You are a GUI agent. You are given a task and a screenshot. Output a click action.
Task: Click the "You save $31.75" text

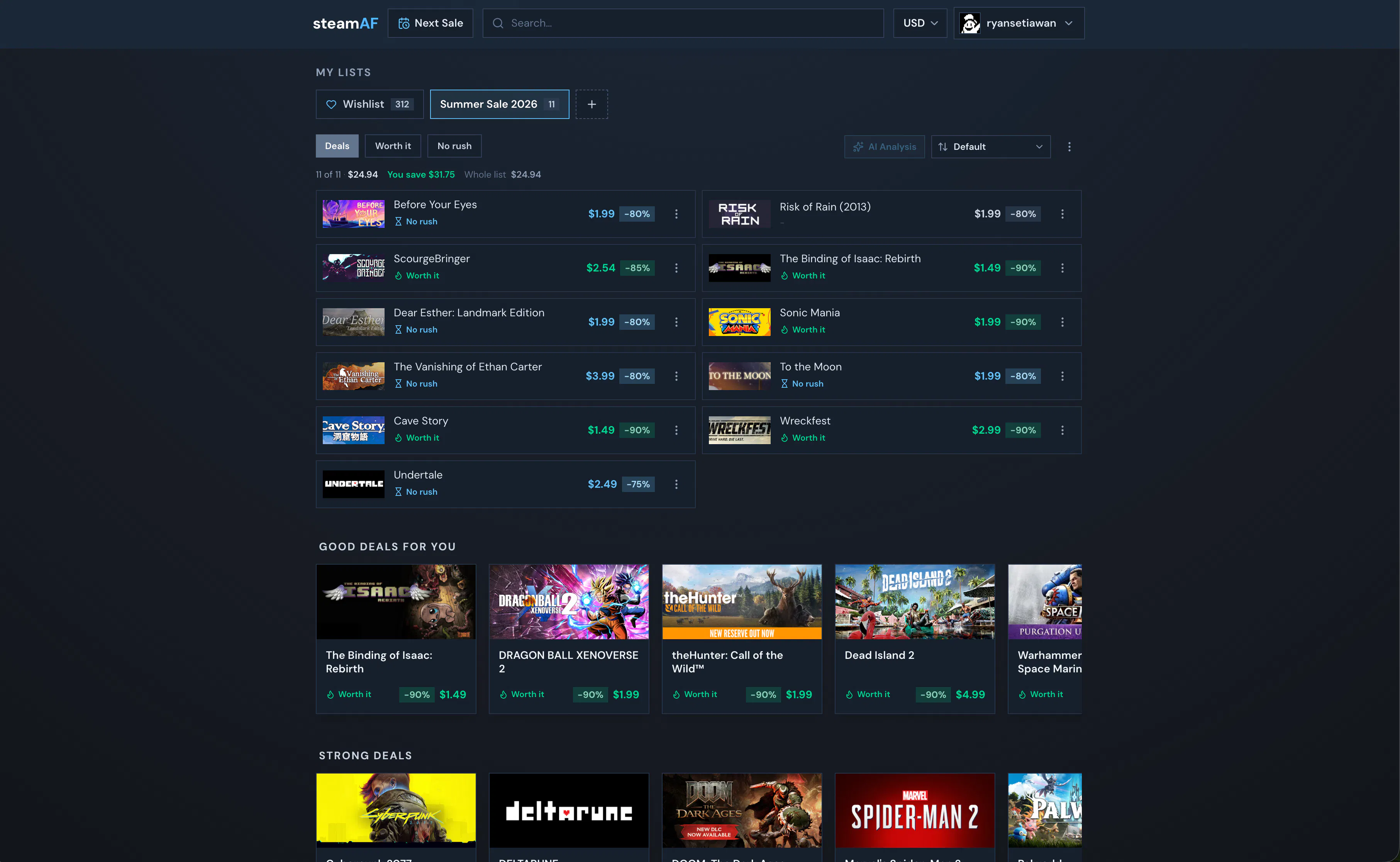(421, 175)
